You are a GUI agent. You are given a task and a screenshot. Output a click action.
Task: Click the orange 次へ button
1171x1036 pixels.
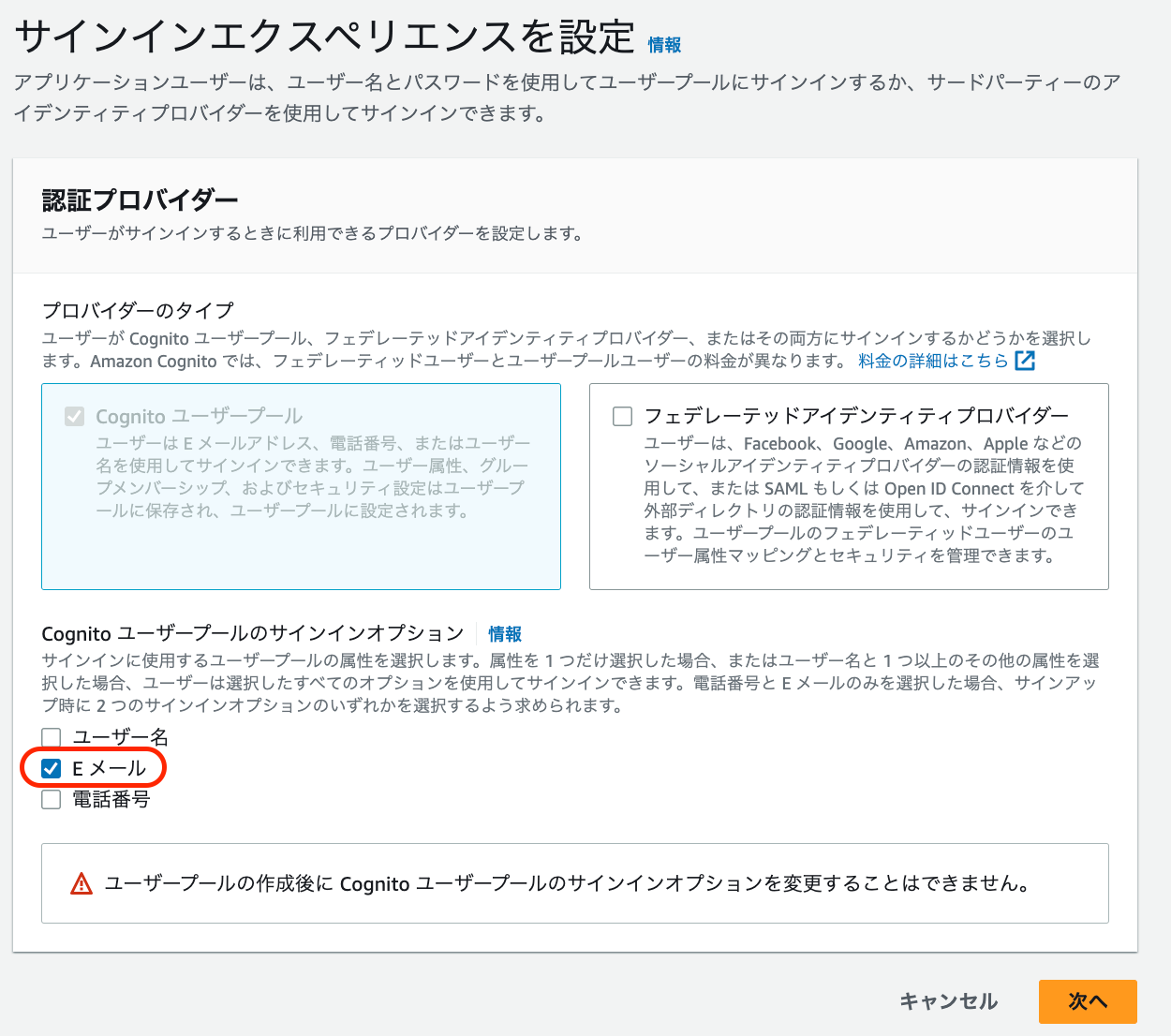click(1088, 1001)
